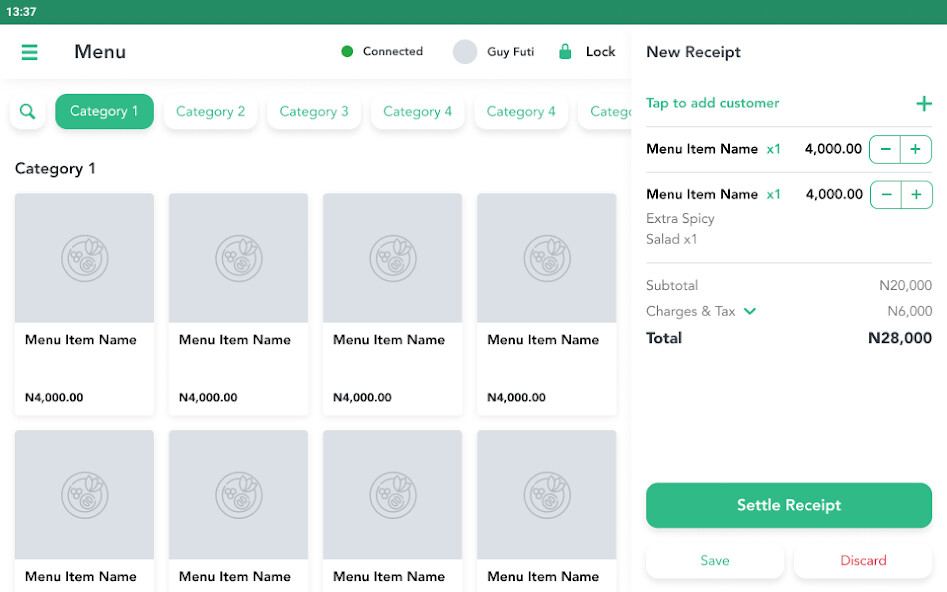Click the green plus to add customer

(x=923, y=104)
